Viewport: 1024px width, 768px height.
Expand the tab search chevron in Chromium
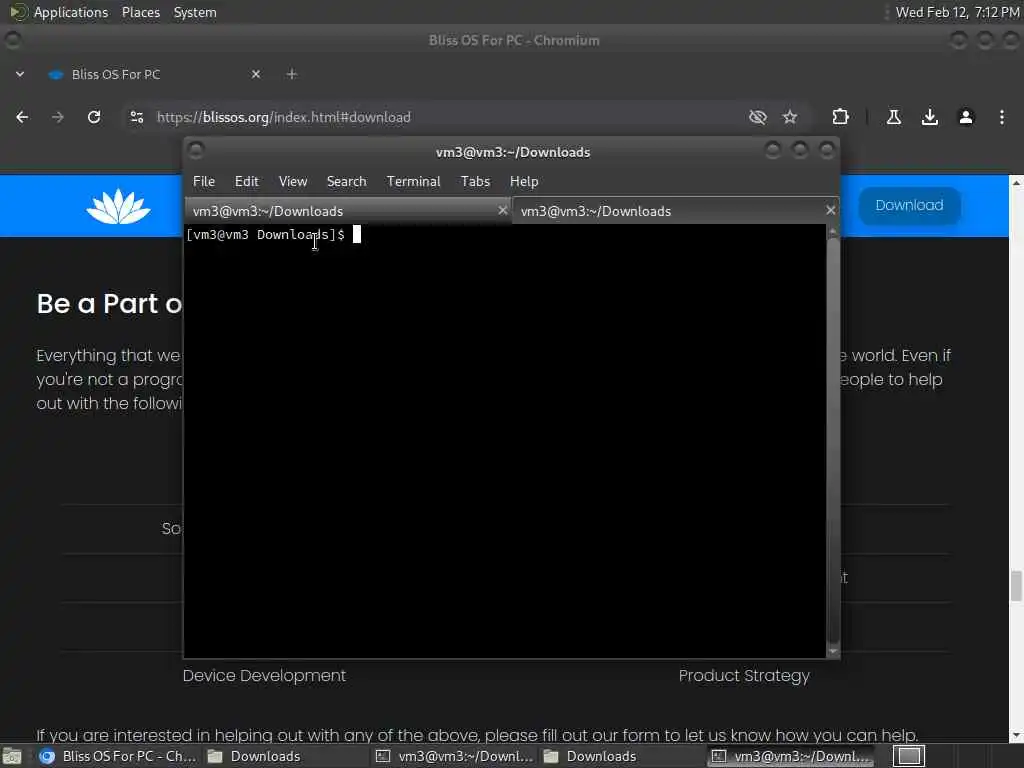[20, 74]
